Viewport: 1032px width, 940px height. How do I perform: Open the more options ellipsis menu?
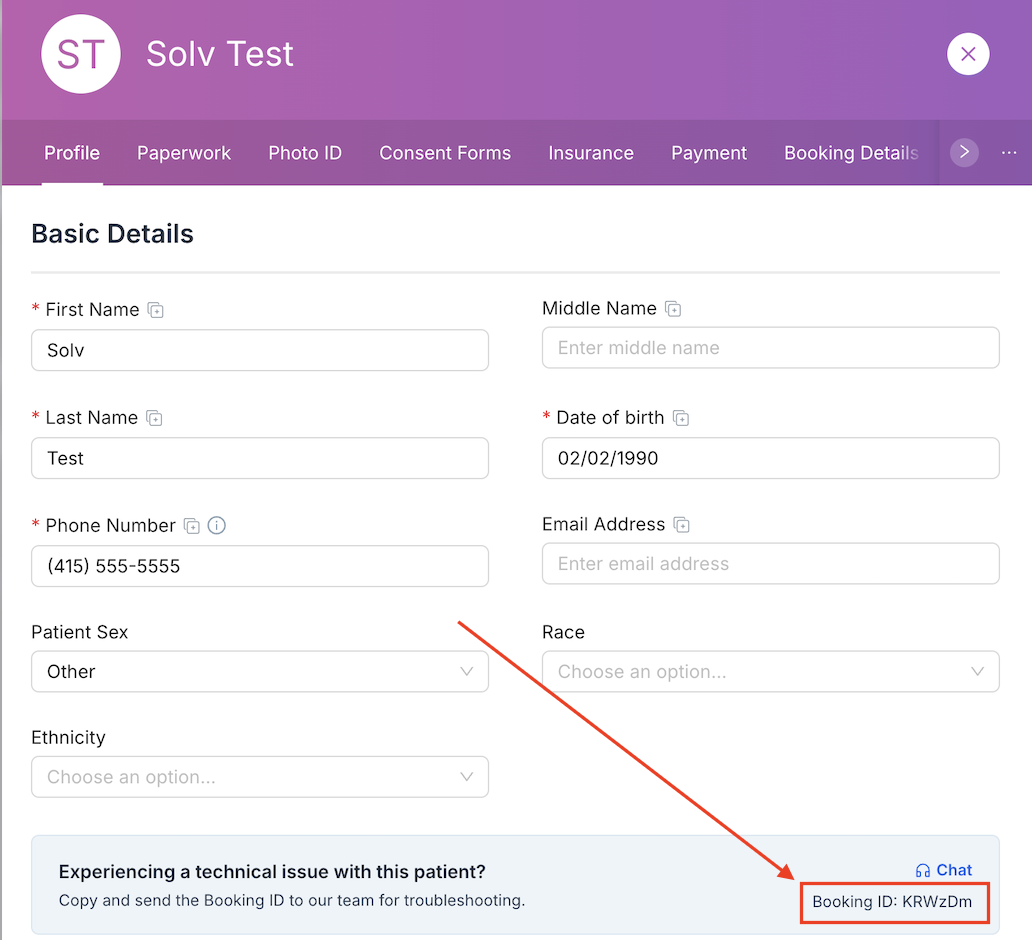1009,153
